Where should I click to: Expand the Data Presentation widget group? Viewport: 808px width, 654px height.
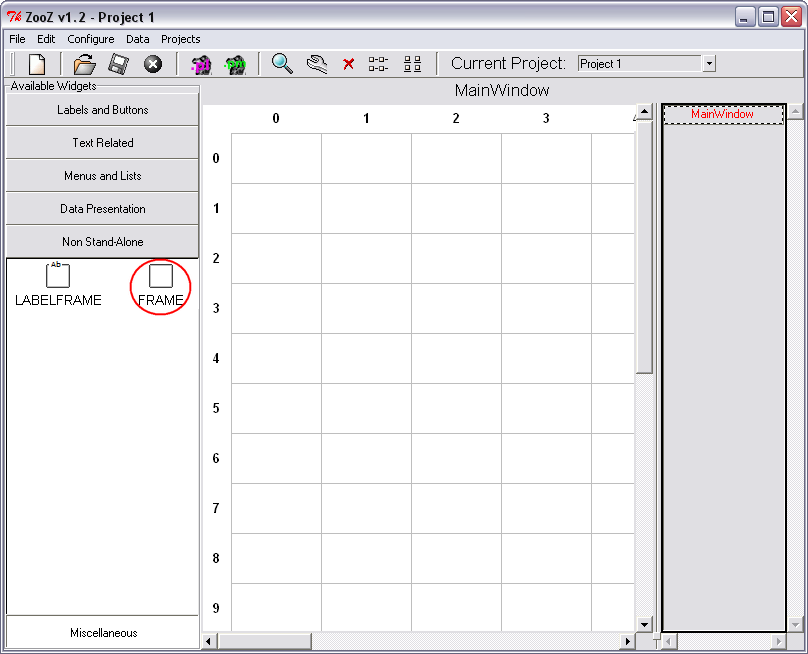tap(102, 209)
